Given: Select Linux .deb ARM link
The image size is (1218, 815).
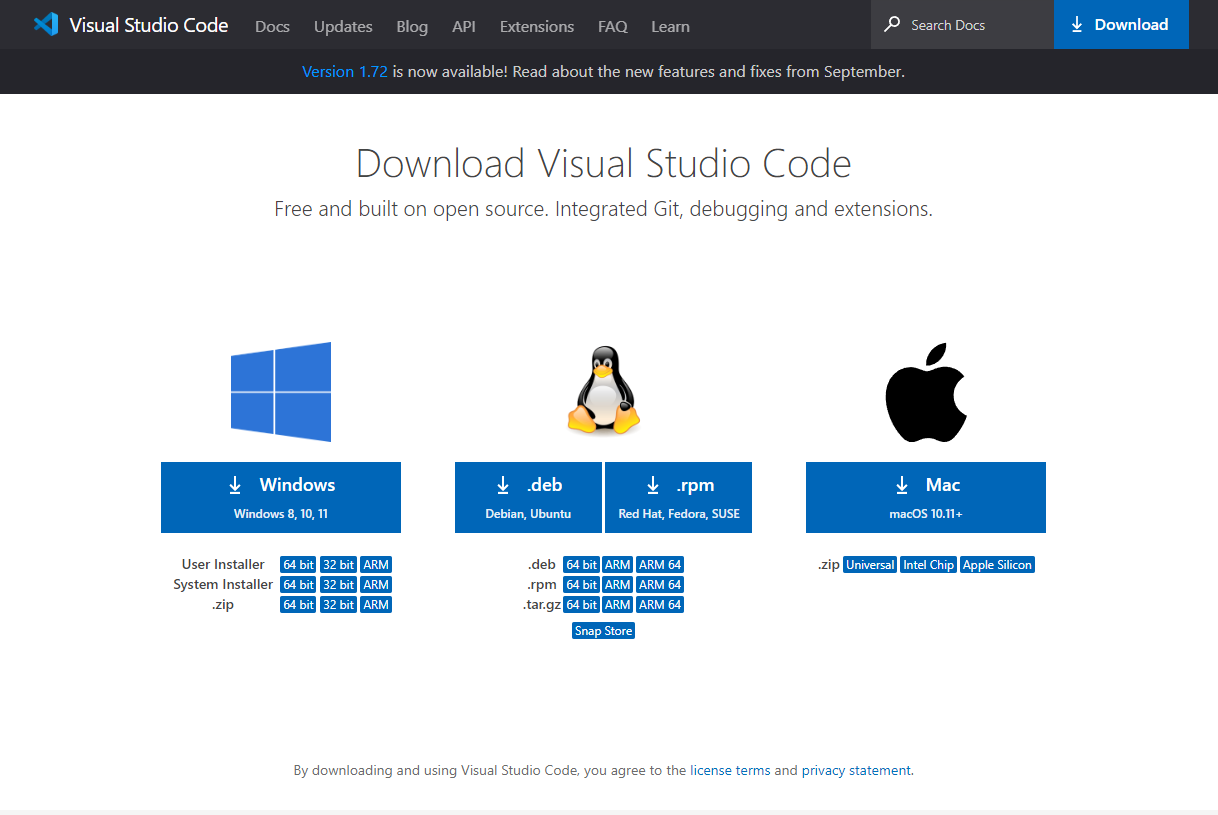Looking at the screenshot, I should (x=618, y=565).
